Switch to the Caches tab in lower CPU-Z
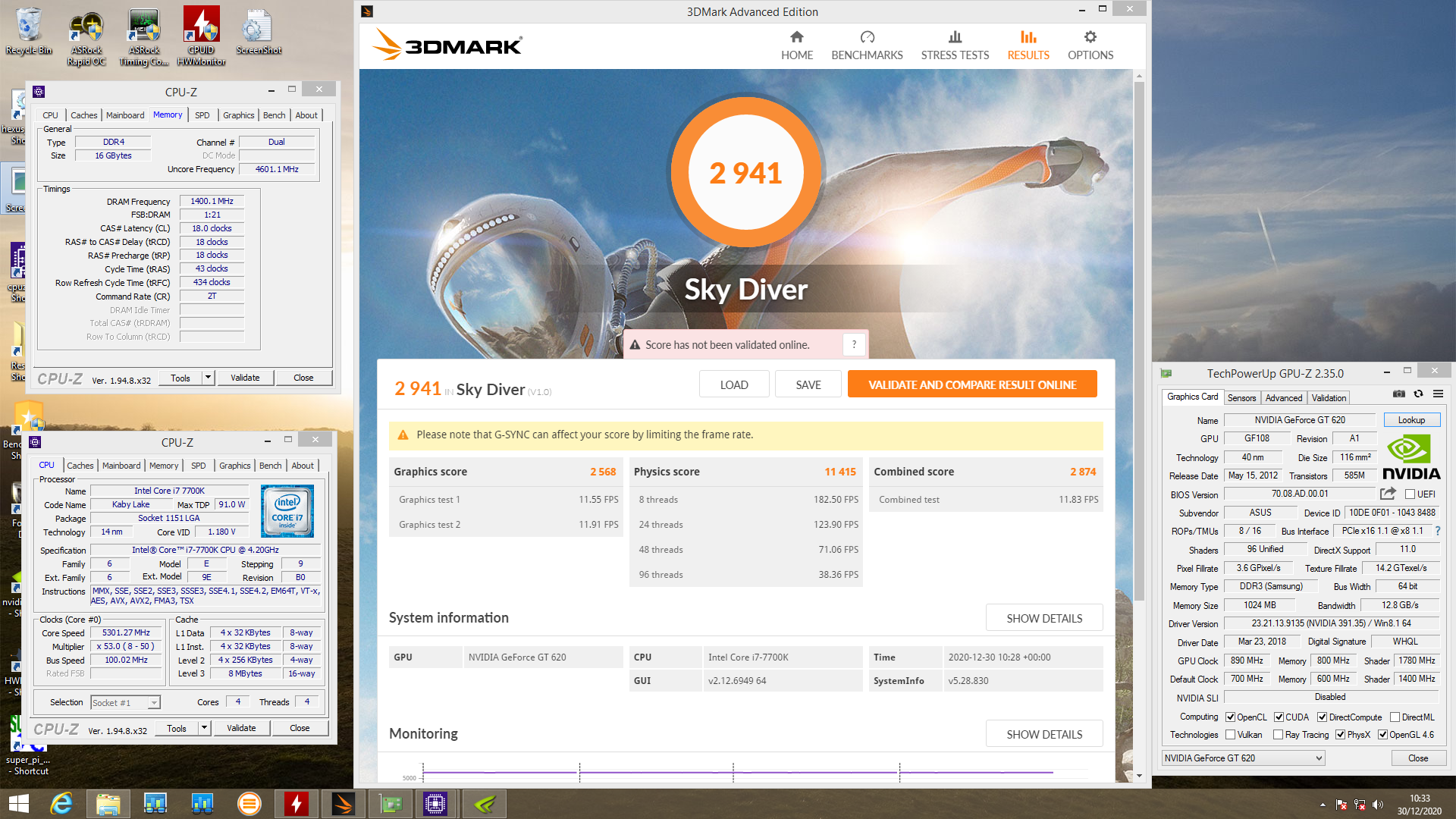 pyautogui.click(x=80, y=466)
